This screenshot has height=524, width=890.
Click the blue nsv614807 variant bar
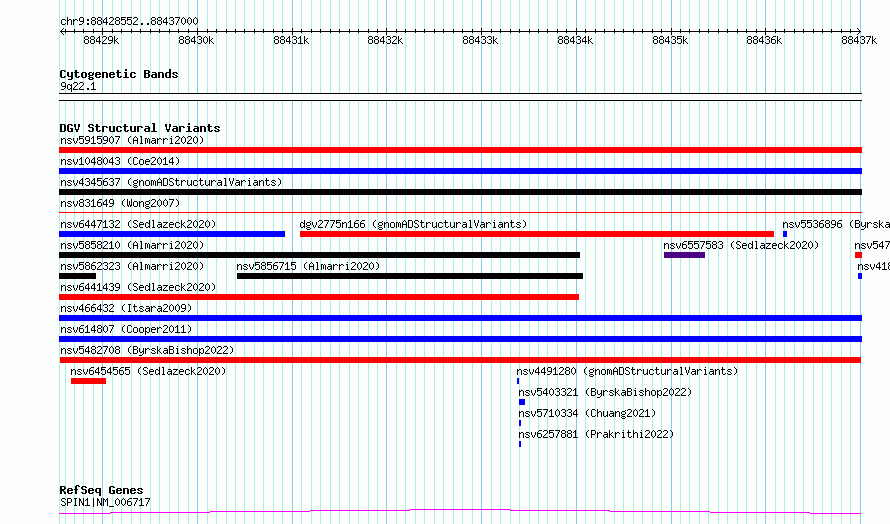point(460,339)
